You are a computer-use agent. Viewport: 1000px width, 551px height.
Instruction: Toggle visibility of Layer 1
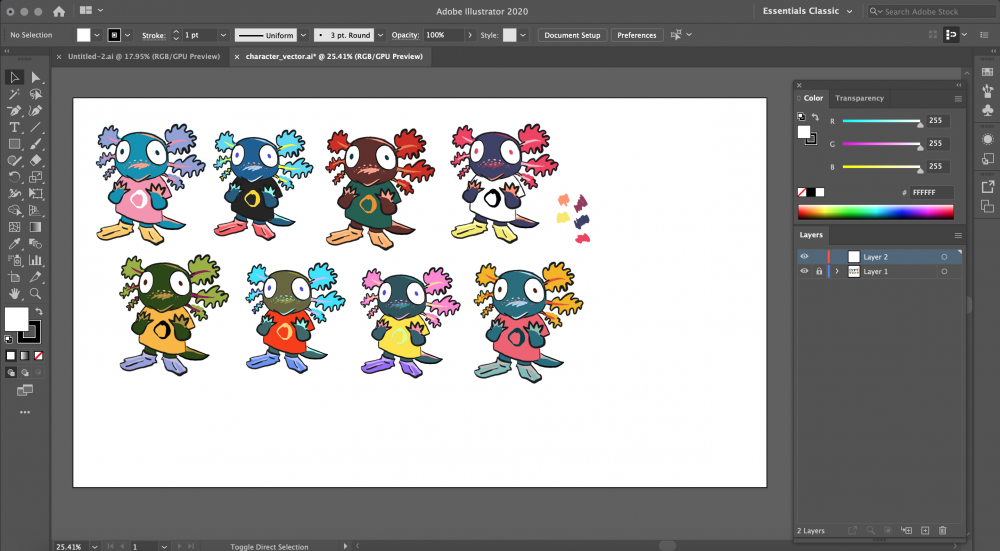pos(804,271)
